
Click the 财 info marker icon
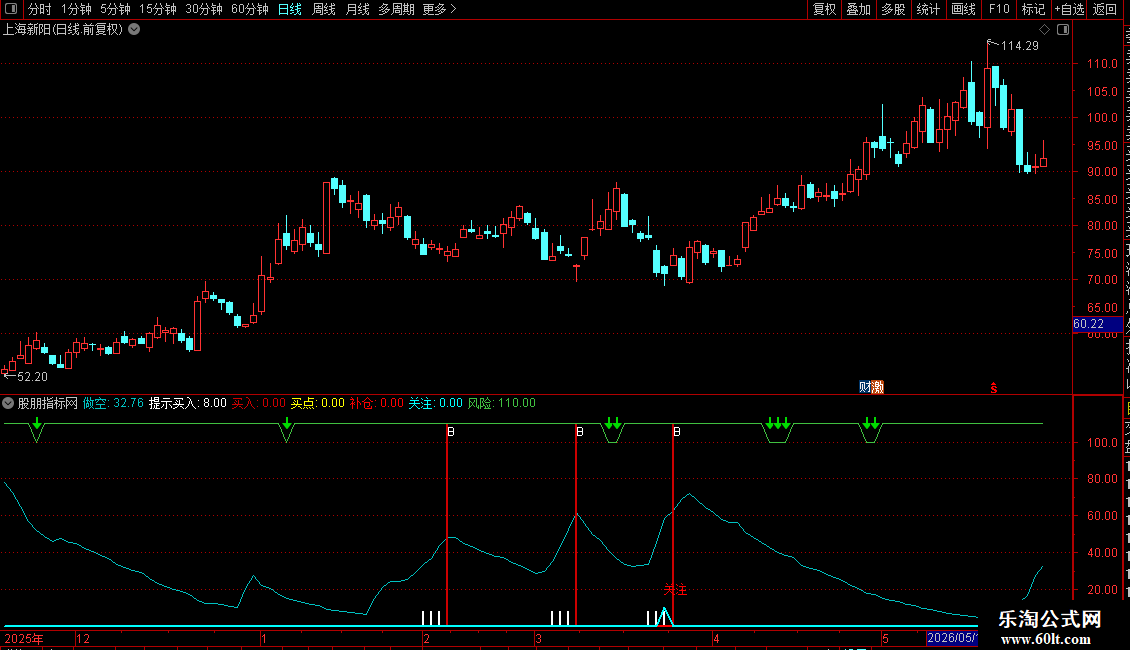864,387
